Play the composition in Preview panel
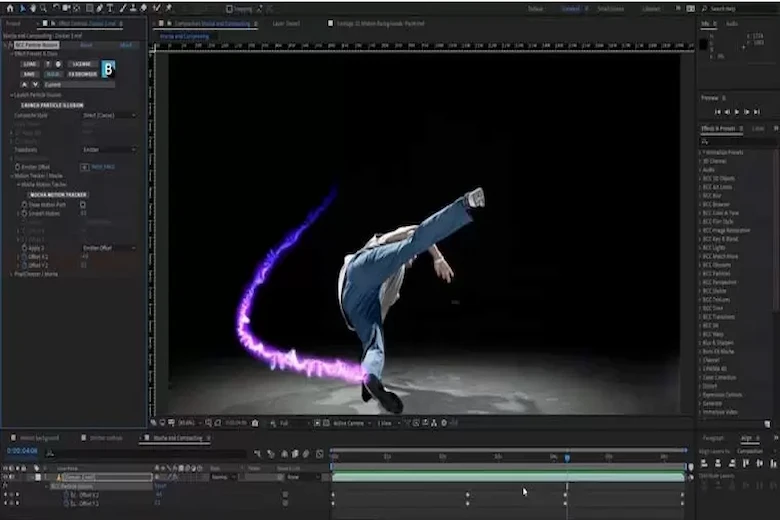 click(x=737, y=112)
